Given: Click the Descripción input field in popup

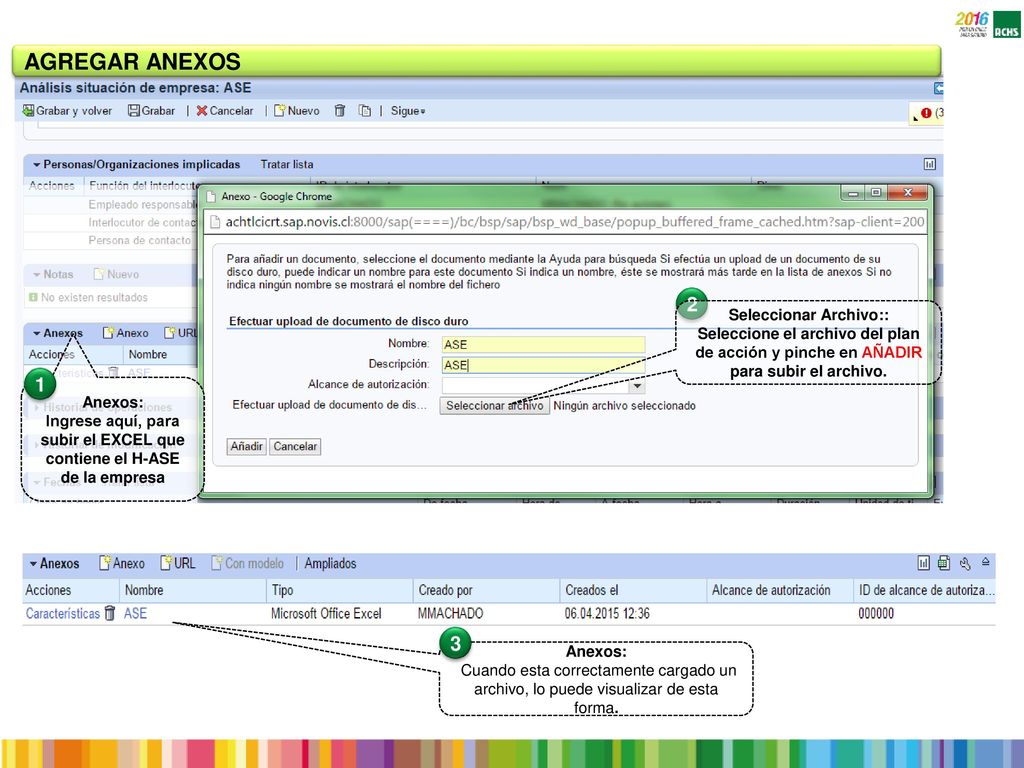Looking at the screenshot, I should 543,365.
